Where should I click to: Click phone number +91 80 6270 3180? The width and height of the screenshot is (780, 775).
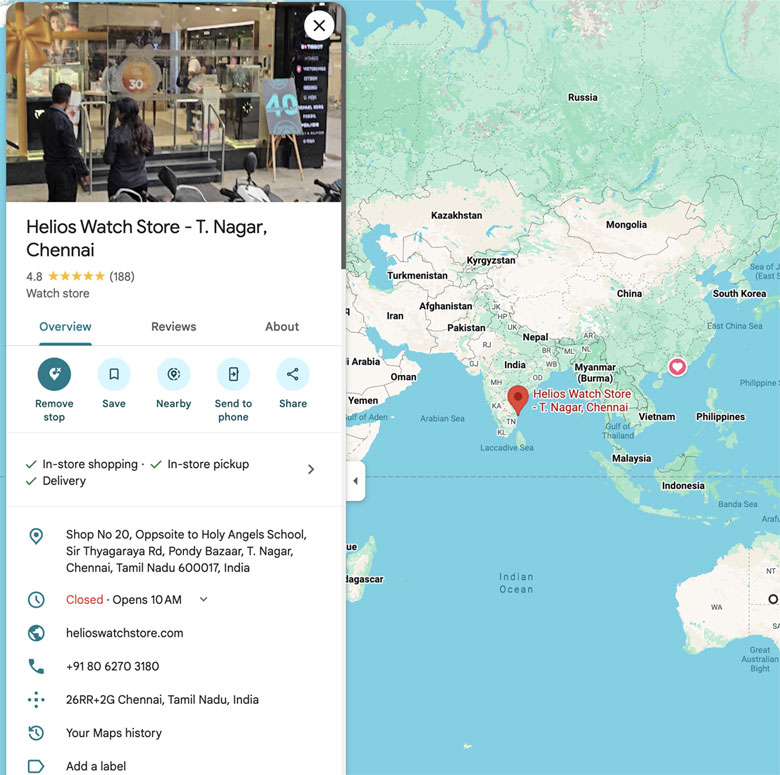click(112, 666)
